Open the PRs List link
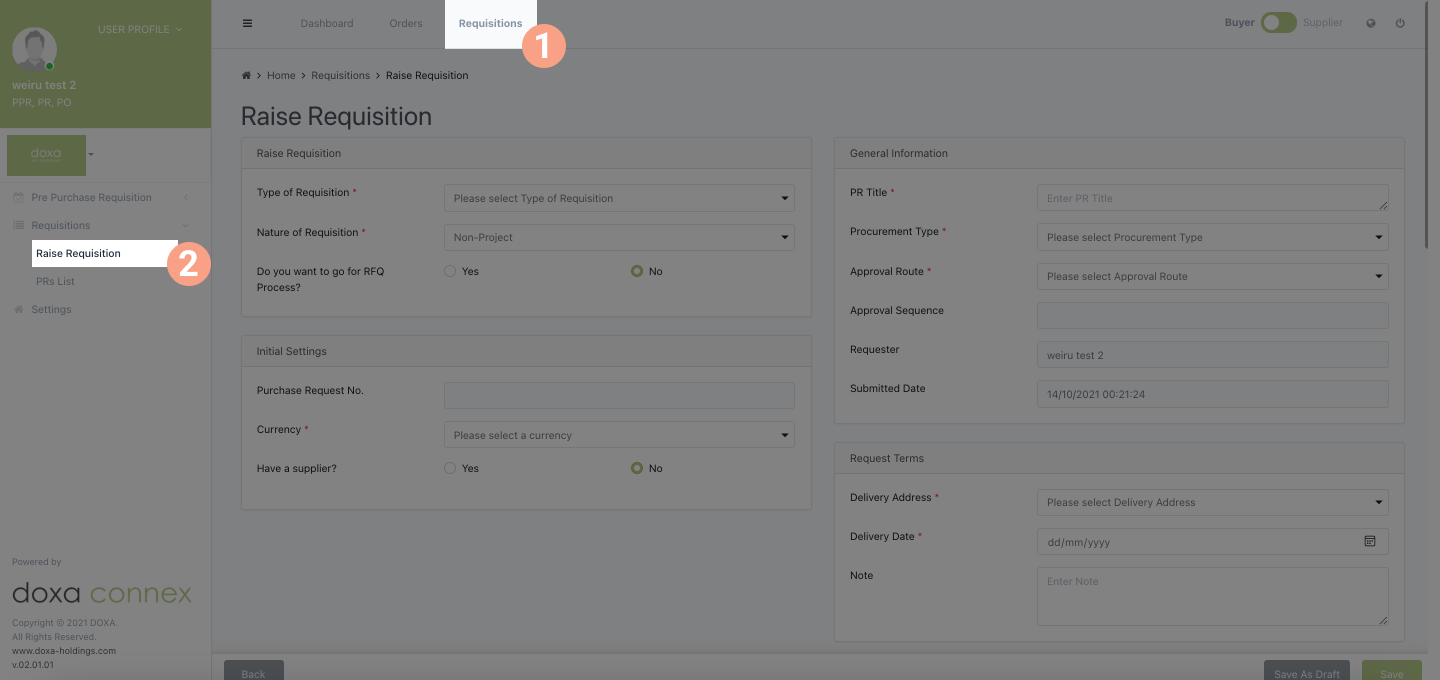Viewport: 1440px width, 680px height. pos(55,281)
